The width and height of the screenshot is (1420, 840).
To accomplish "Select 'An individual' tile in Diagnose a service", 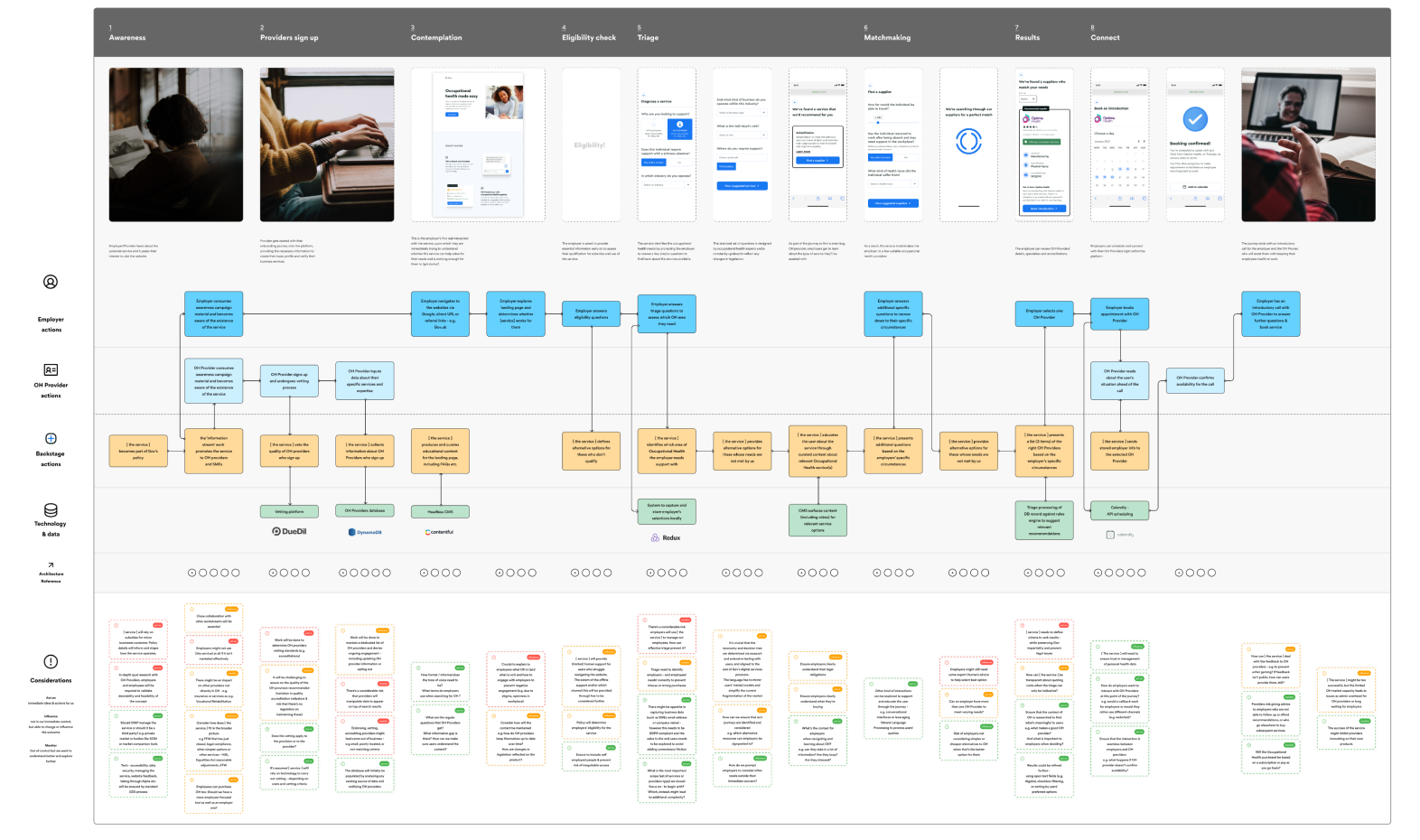I will click(680, 130).
